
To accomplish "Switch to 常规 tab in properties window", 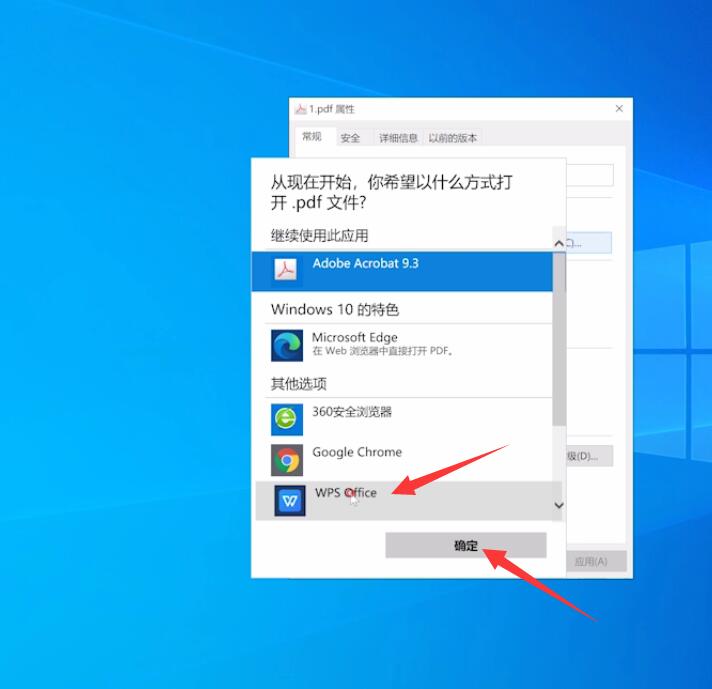I will tap(312, 137).
